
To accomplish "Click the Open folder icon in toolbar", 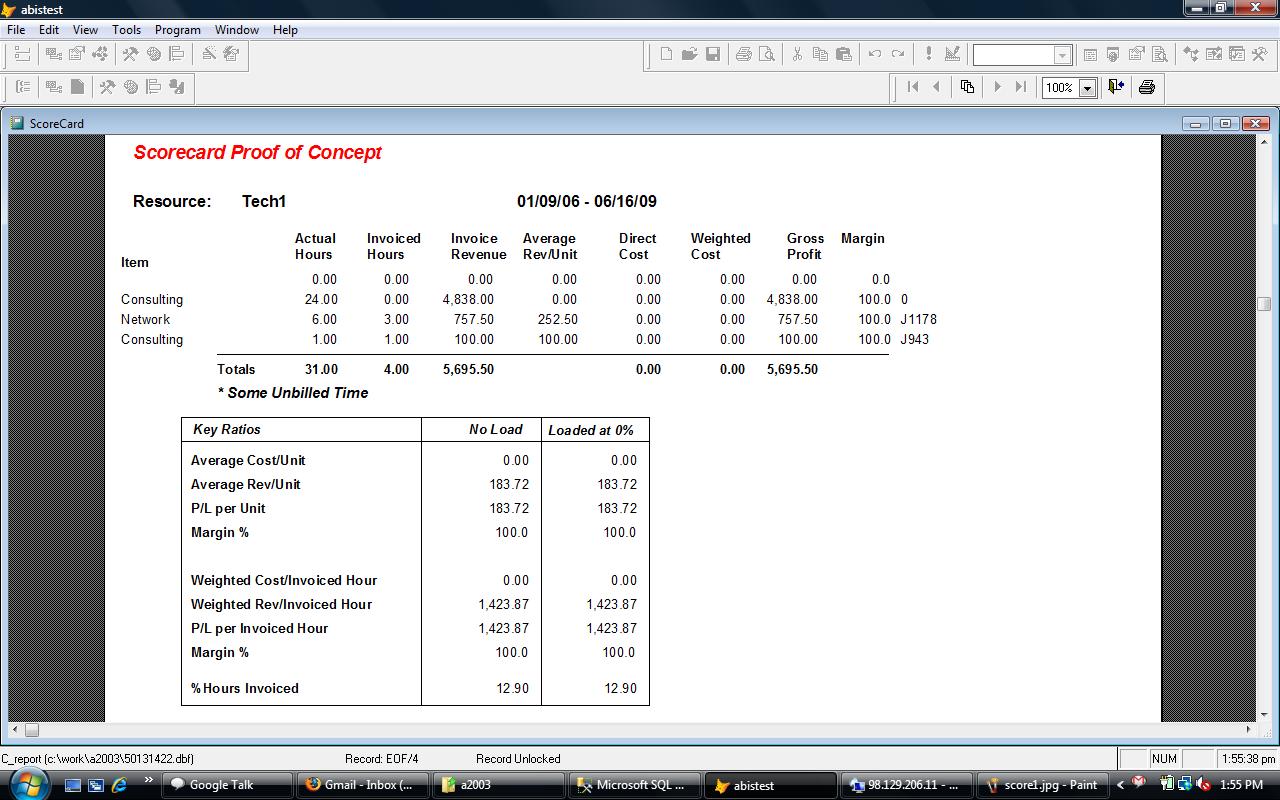I will click(x=690, y=54).
